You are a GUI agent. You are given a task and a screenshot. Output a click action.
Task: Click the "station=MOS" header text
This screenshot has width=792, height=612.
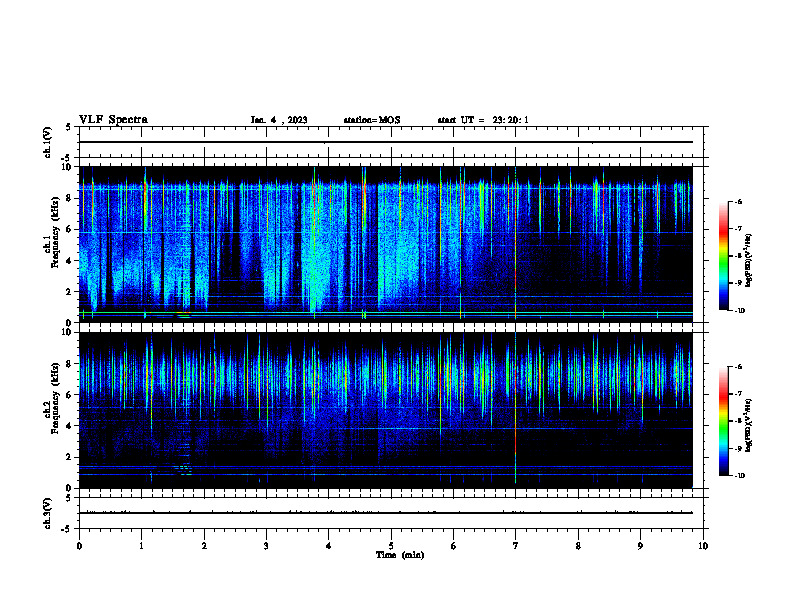(372, 120)
